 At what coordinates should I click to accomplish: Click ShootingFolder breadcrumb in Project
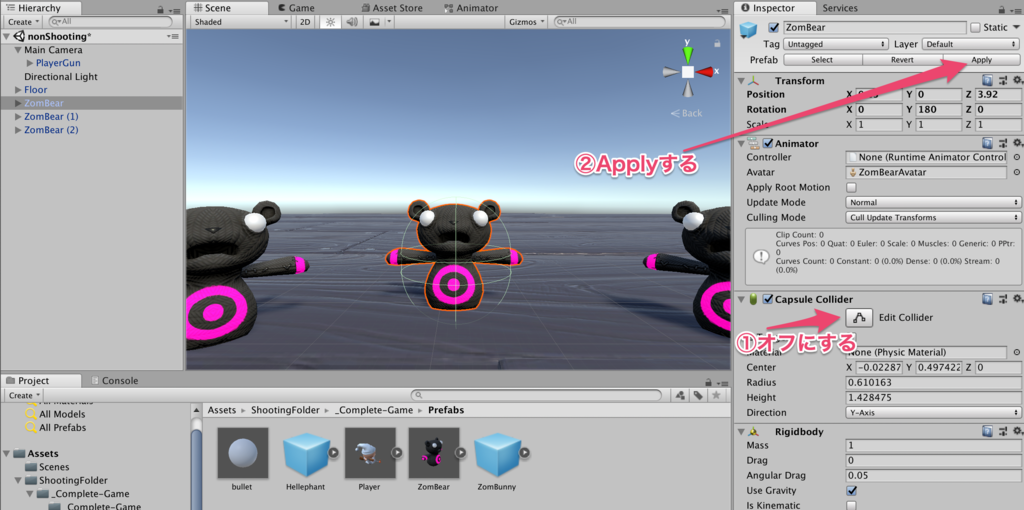tap(285, 410)
